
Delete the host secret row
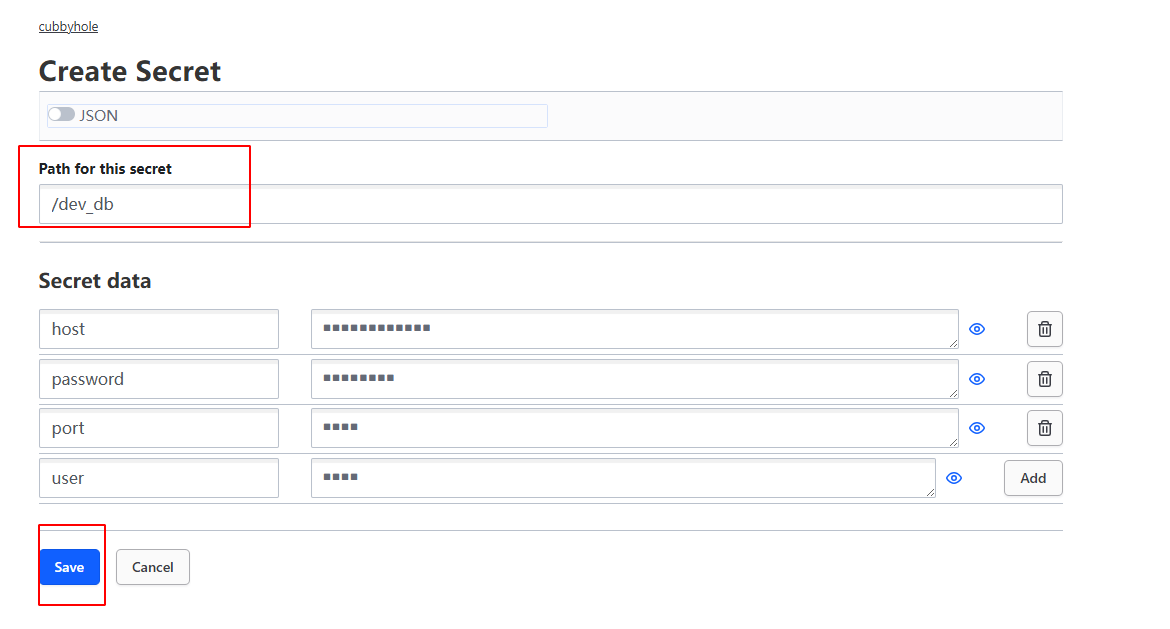[x=1044, y=329]
